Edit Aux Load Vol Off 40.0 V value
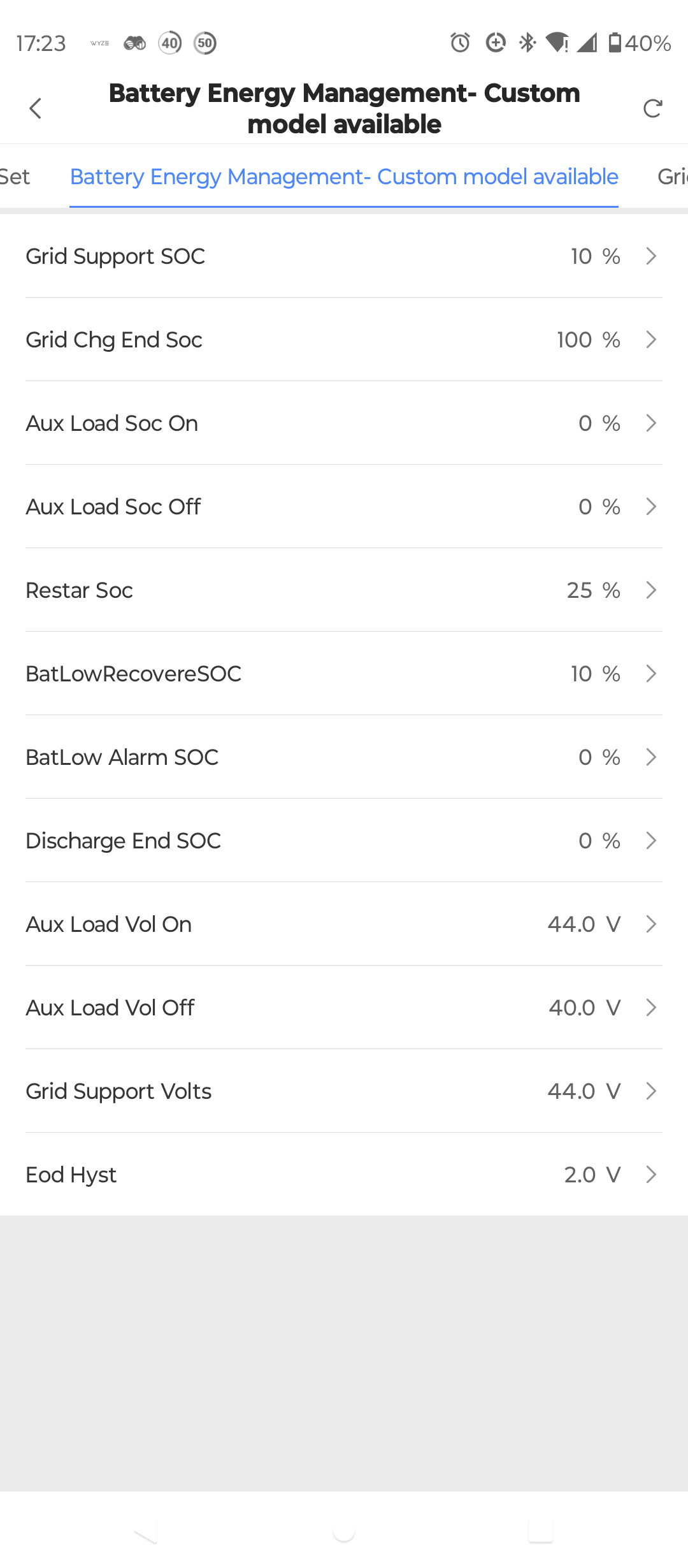 584,1008
